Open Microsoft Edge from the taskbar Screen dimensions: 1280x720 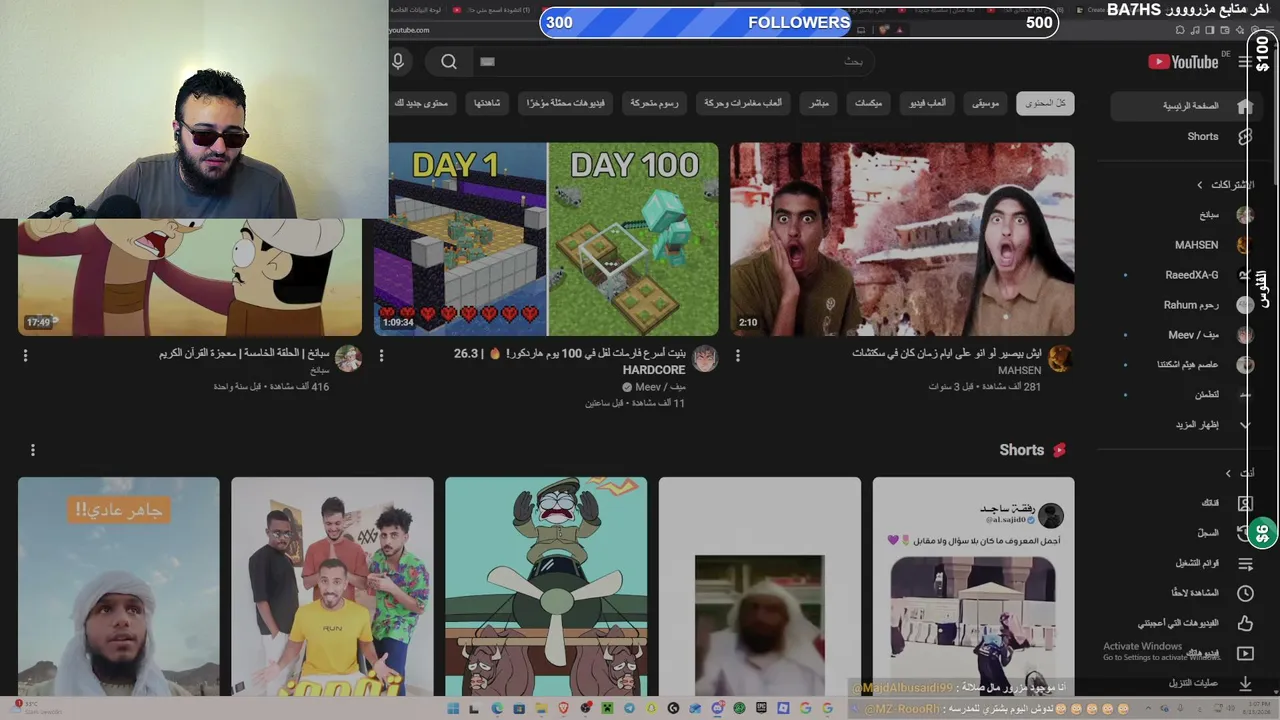[x=497, y=709]
